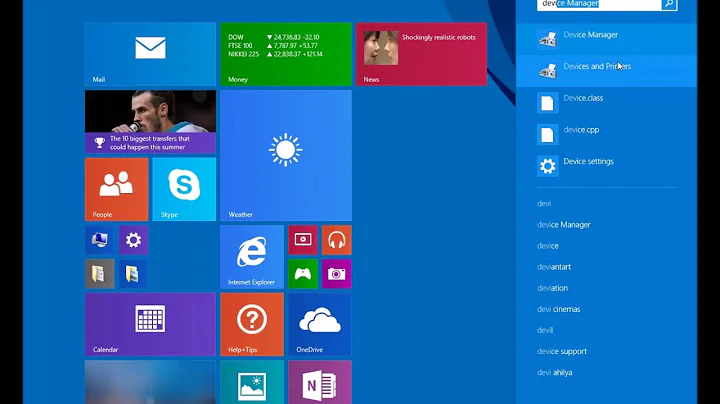The image size is (720, 404).
Task: Open the device.cpp file result
Action: 606,134
